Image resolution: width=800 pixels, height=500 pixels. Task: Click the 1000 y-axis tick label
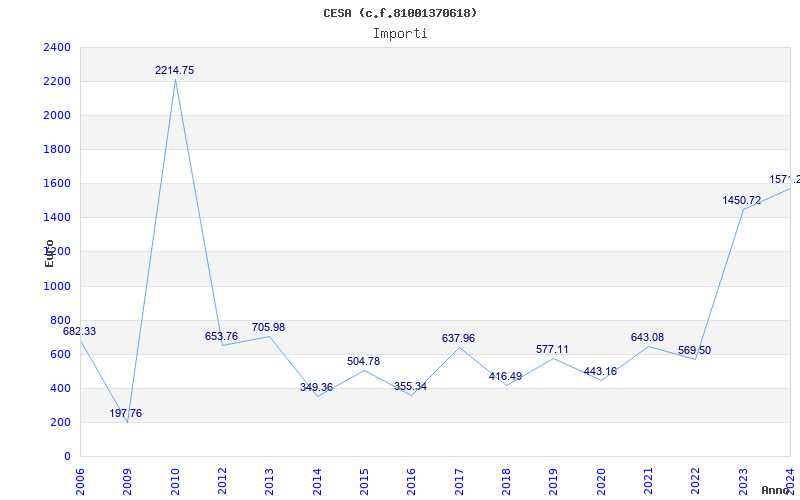(x=57, y=286)
